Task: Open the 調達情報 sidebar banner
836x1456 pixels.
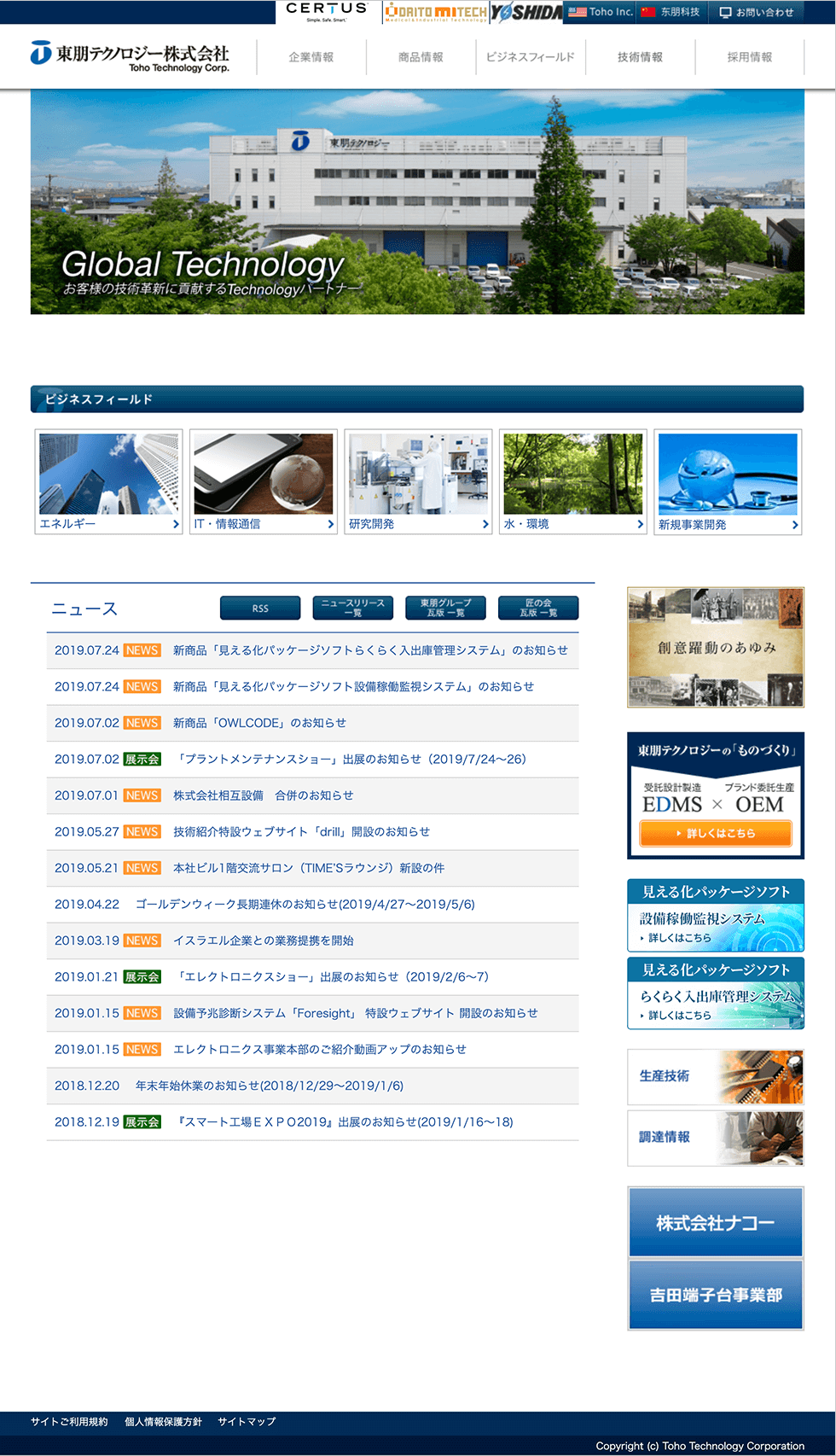Action: (716, 1138)
